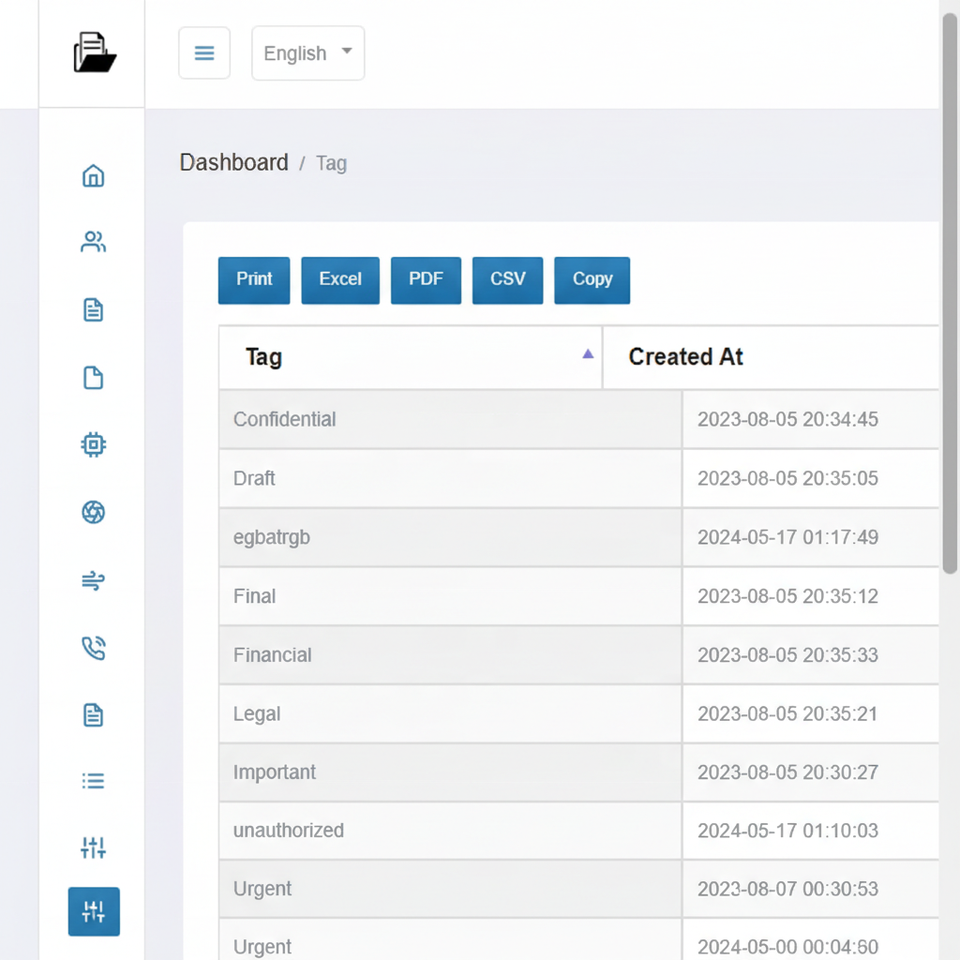
Task: Open the list icon in sidebar
Action: click(x=93, y=781)
